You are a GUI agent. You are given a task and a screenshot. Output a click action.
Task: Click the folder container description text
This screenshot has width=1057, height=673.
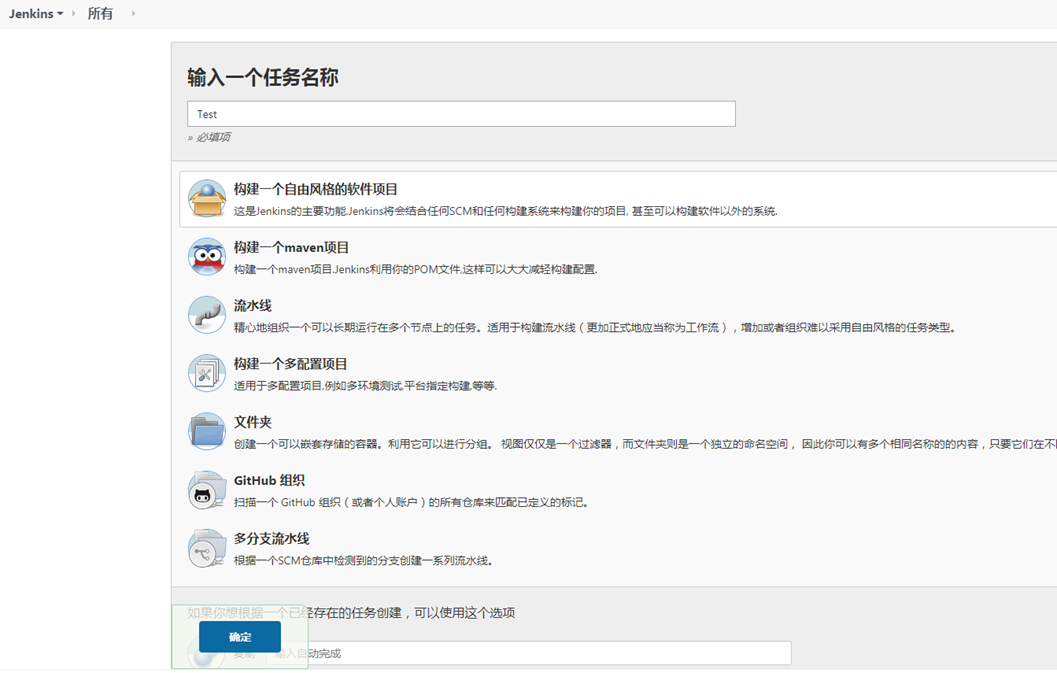[x=645, y=444]
